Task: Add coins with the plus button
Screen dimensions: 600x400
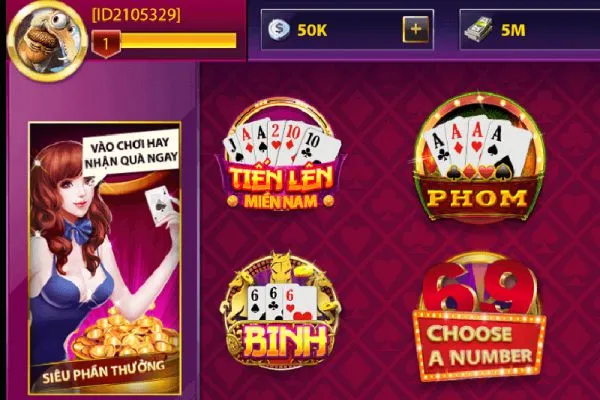Action: pyautogui.click(x=416, y=29)
